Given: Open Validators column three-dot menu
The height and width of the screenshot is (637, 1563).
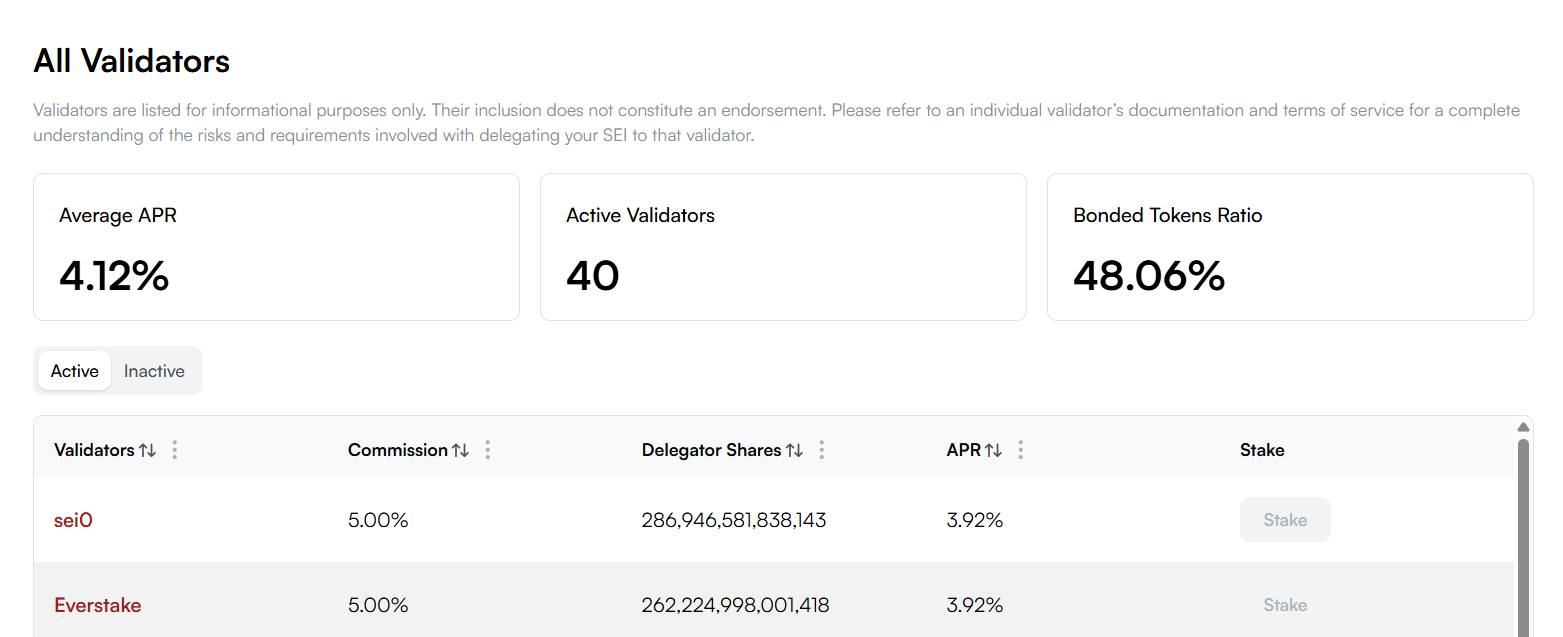Looking at the screenshot, I should point(175,450).
